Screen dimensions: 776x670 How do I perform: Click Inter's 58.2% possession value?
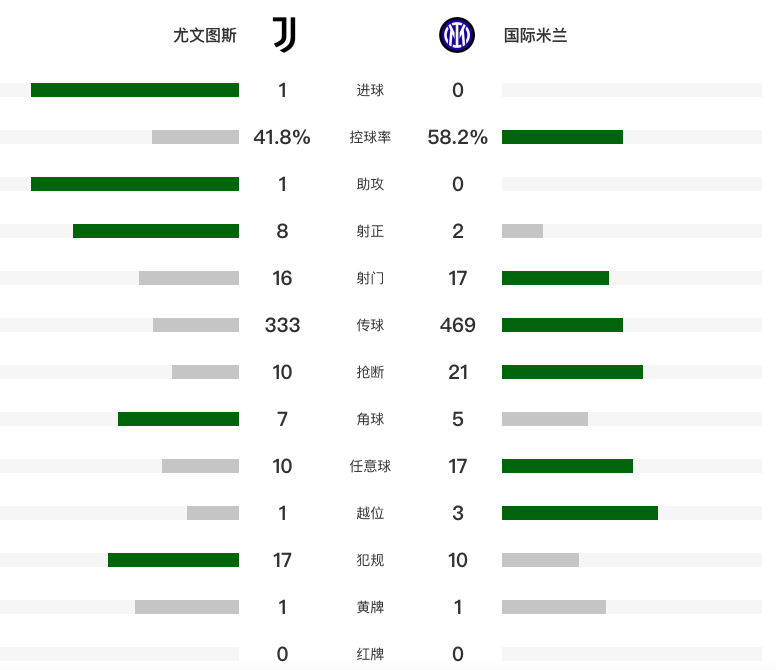(457, 137)
